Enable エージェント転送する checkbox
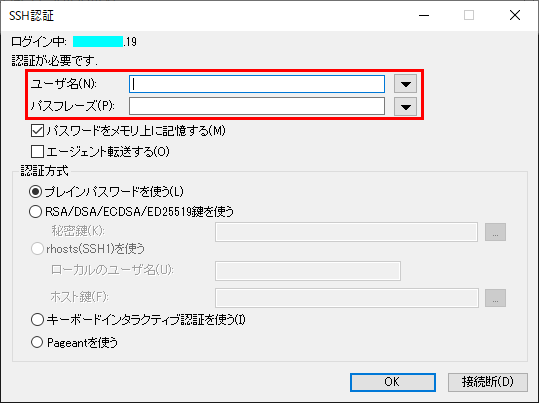This screenshot has height=403, width=539. pyautogui.click(x=37, y=152)
